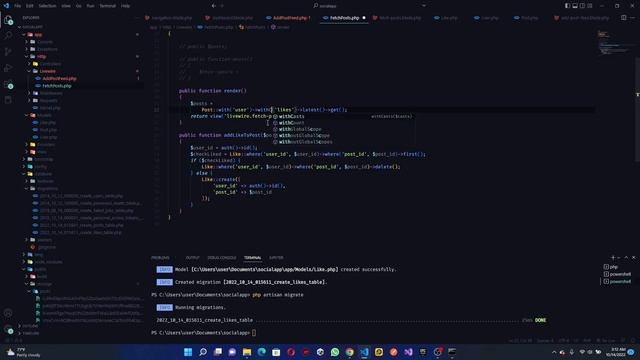640x360 pixels.
Task: Switch to the AddPostFeed.php editor tab
Action: 289,18
